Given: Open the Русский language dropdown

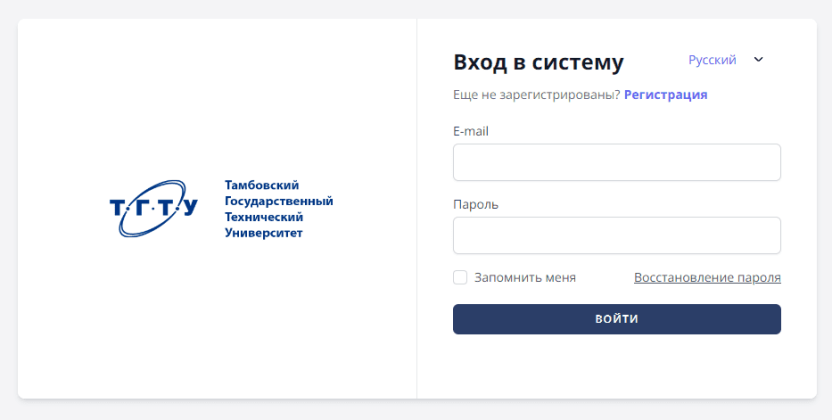Looking at the screenshot, I should (712, 60).
